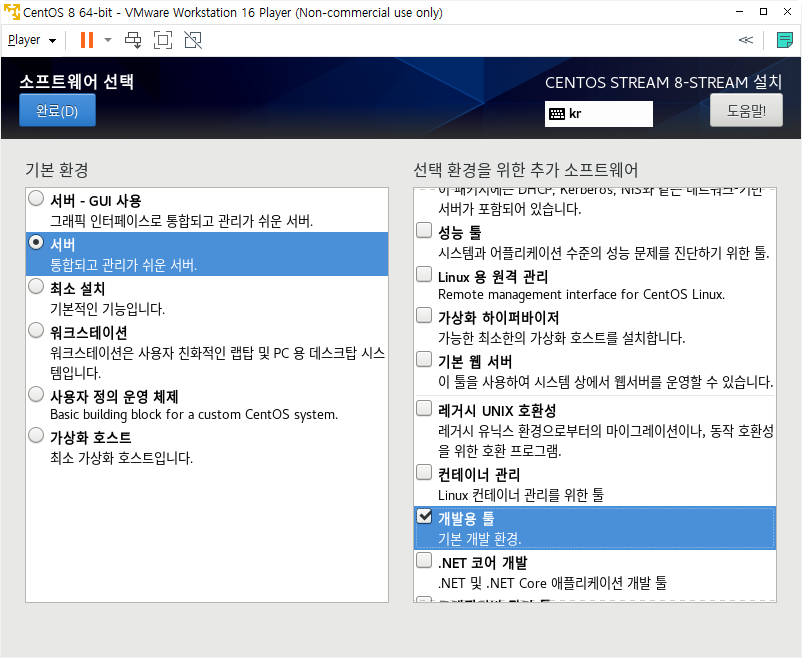Enter full screen mode

click(x=163, y=40)
